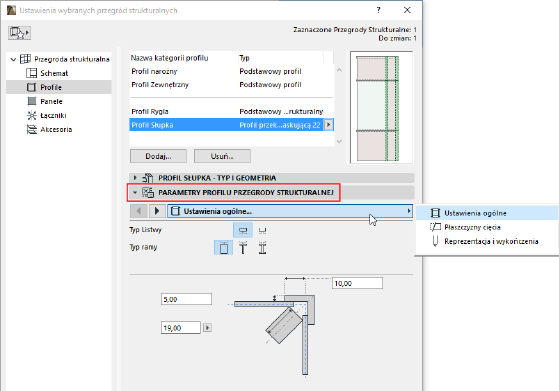Click the Nazwa kategorii profilu column header

169,58
